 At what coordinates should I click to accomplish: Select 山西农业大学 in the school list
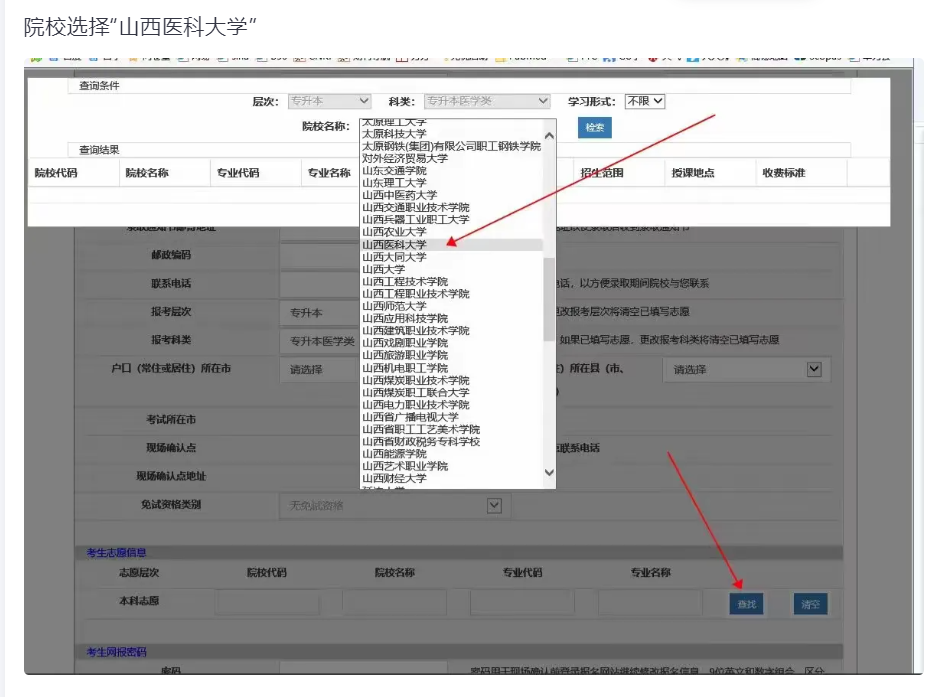(x=394, y=232)
